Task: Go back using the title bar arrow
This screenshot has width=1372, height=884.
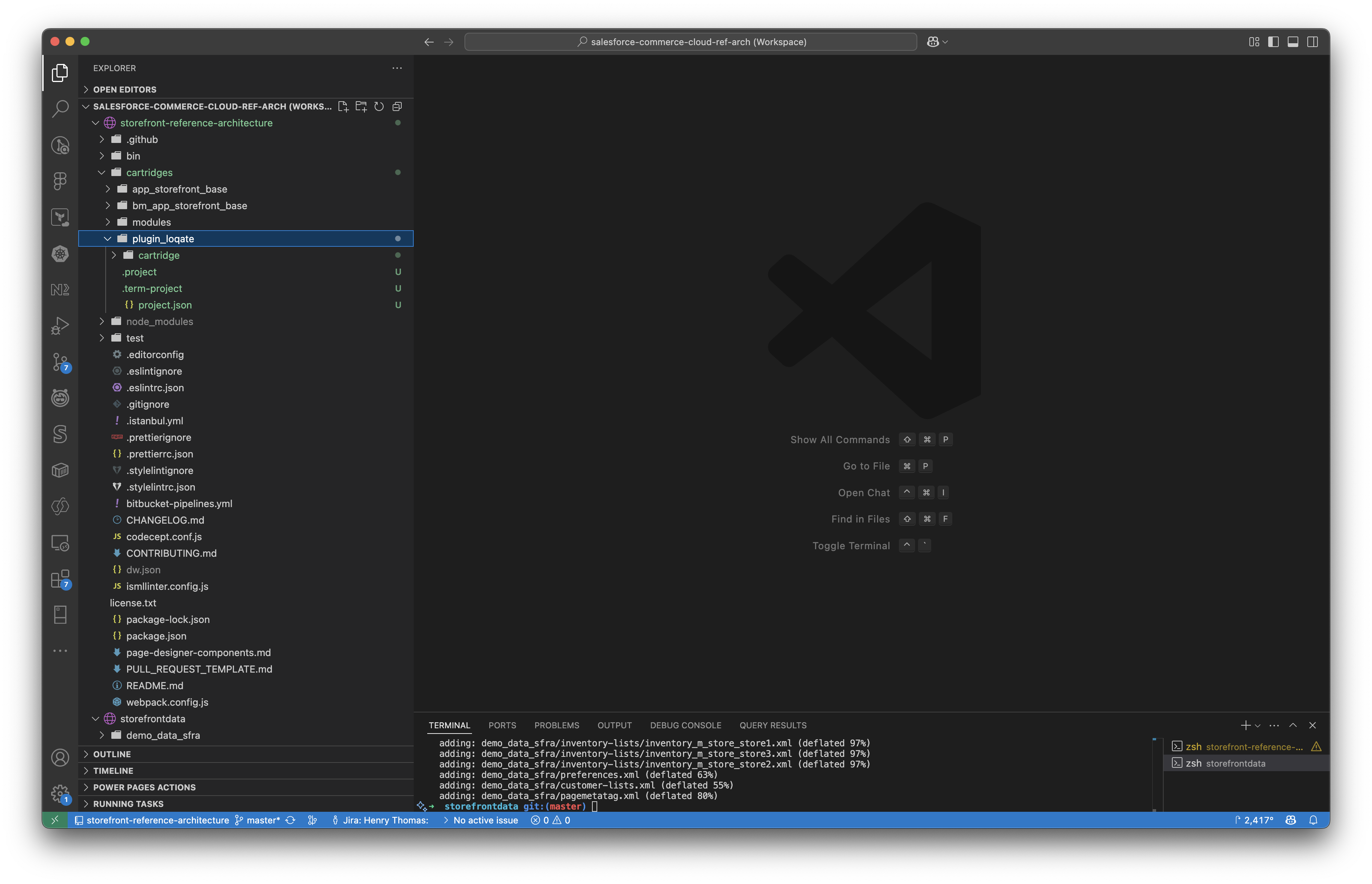Action: point(429,42)
